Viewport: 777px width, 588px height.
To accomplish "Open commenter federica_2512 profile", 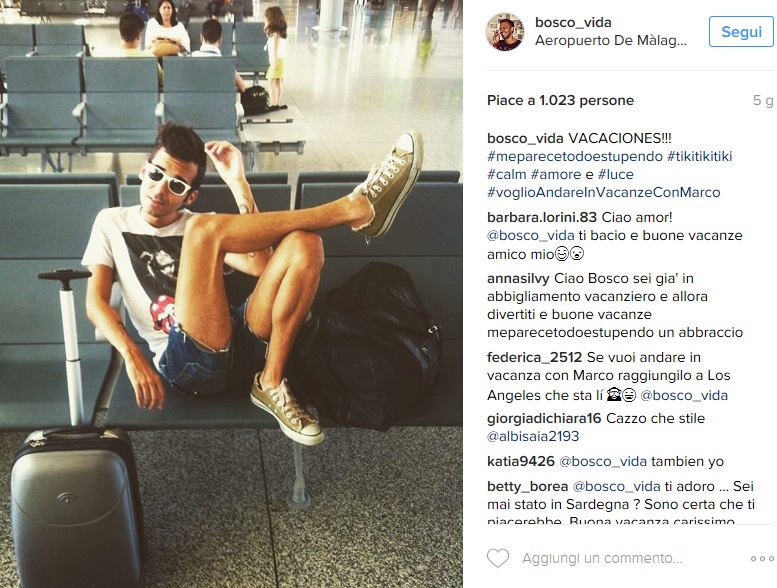I will 535,358.
